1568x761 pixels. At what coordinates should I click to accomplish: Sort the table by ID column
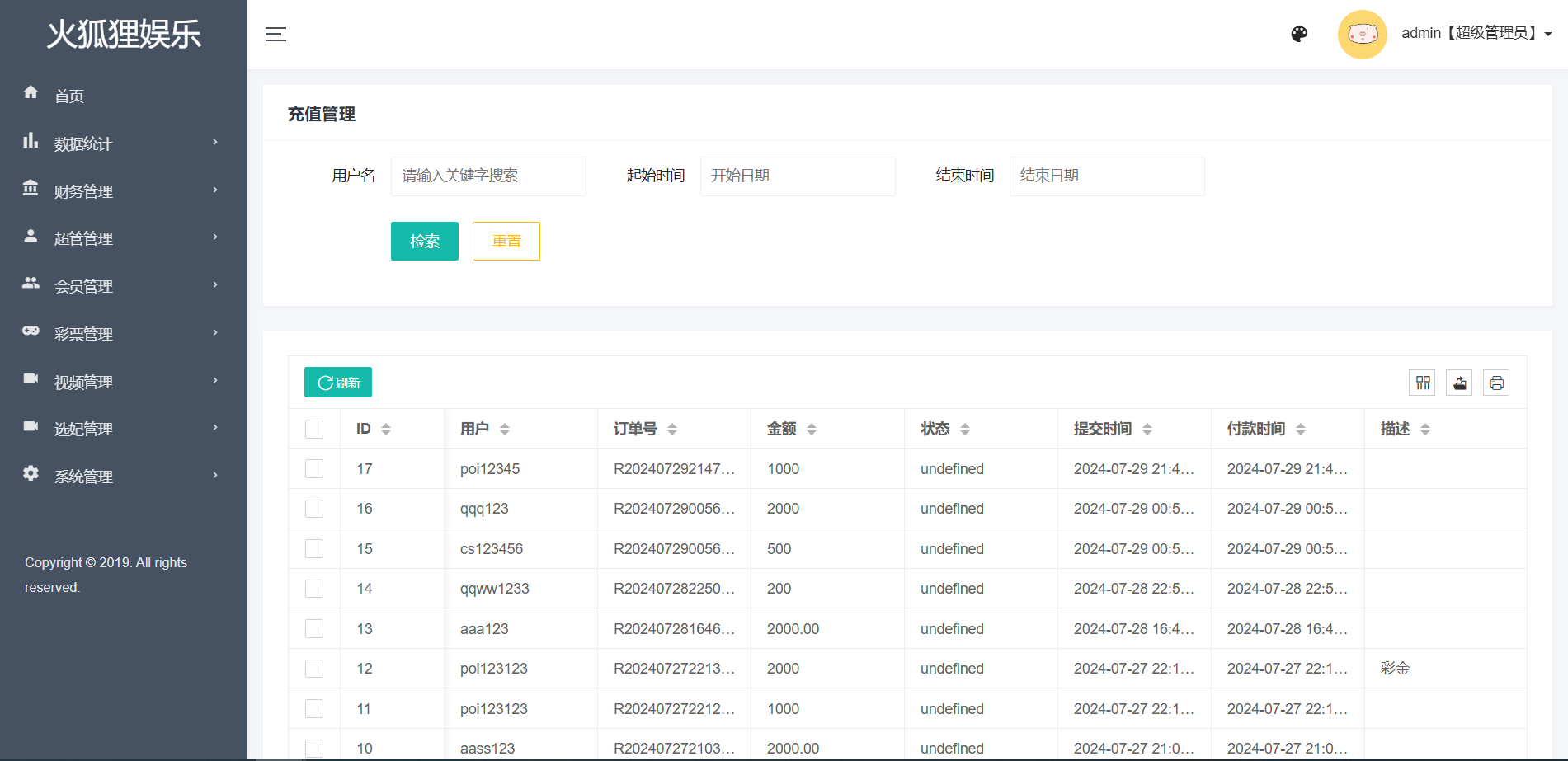(385, 429)
